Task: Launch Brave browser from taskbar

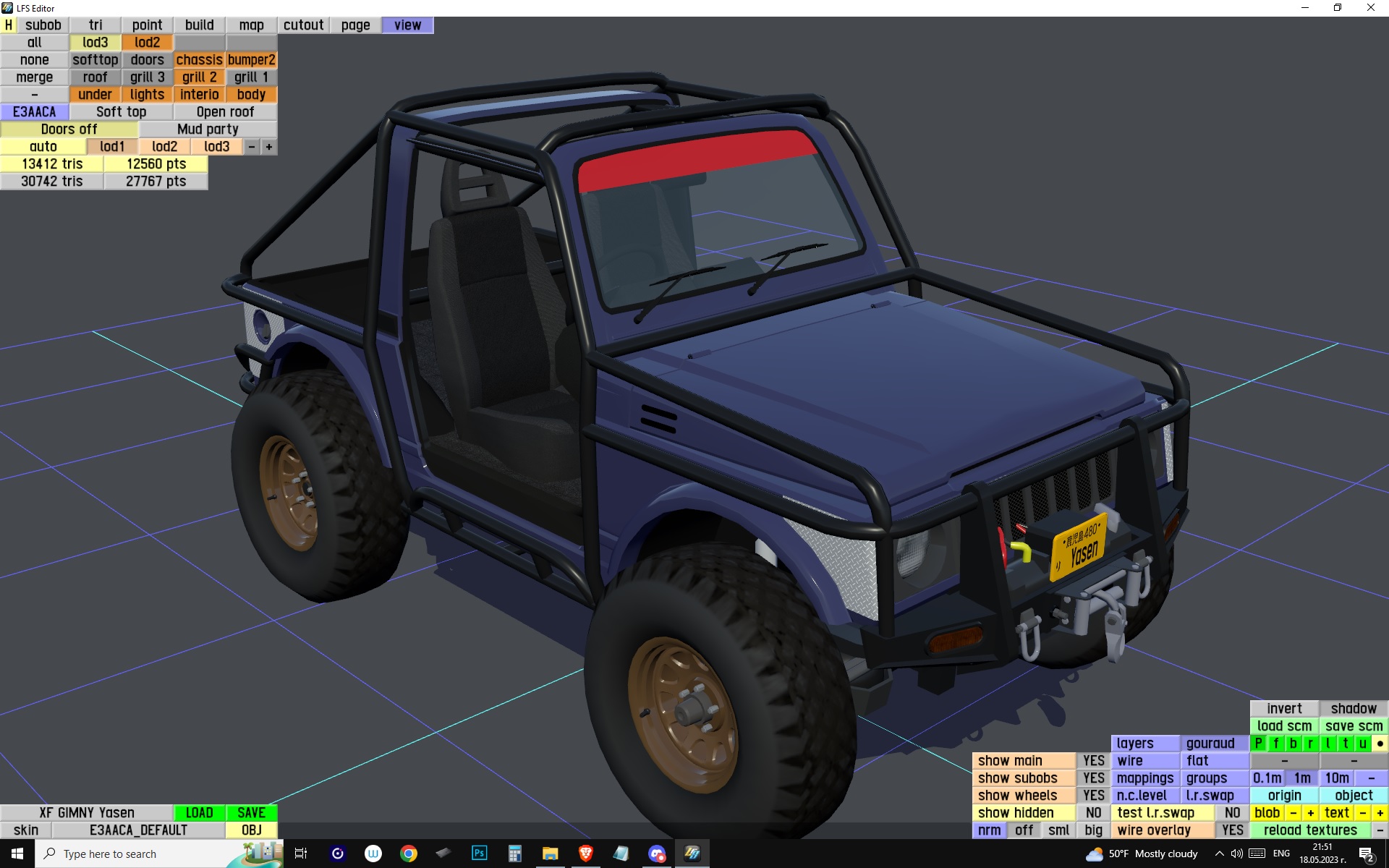Action: coord(586,854)
